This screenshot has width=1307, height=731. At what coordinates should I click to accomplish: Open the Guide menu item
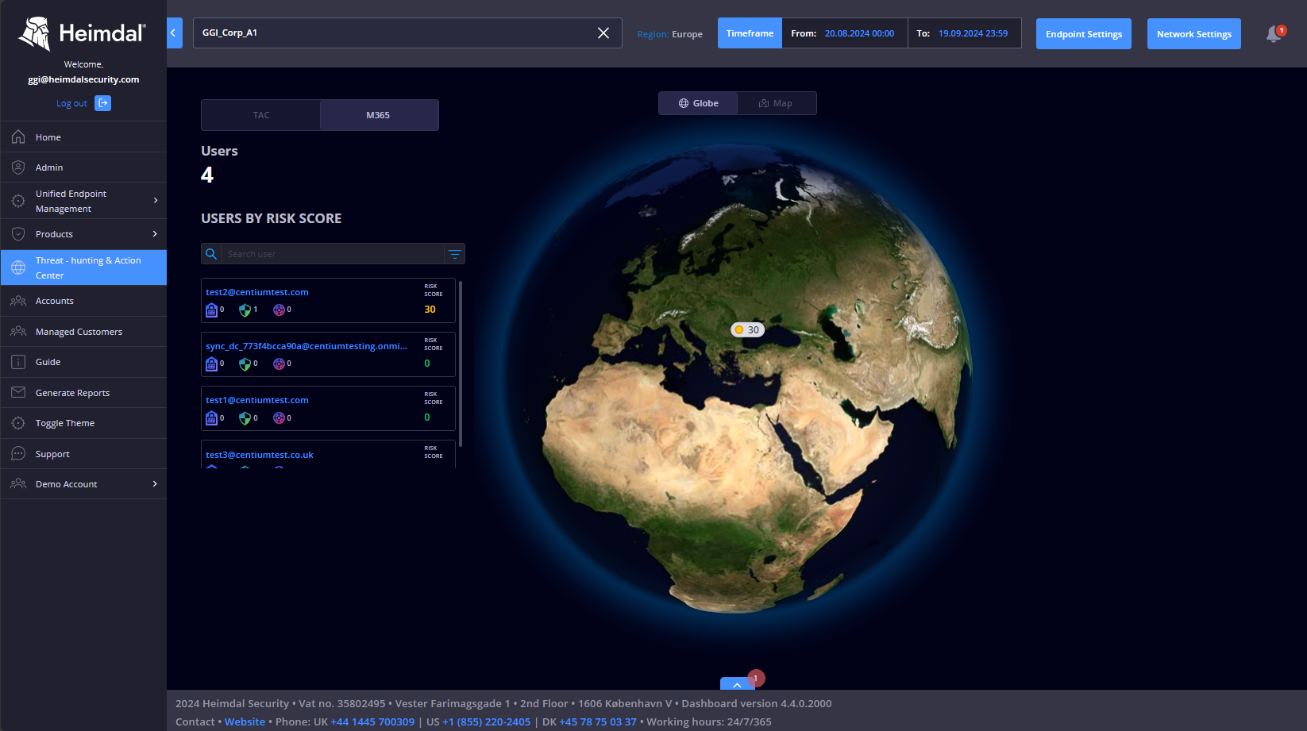pyautogui.click(x=83, y=362)
